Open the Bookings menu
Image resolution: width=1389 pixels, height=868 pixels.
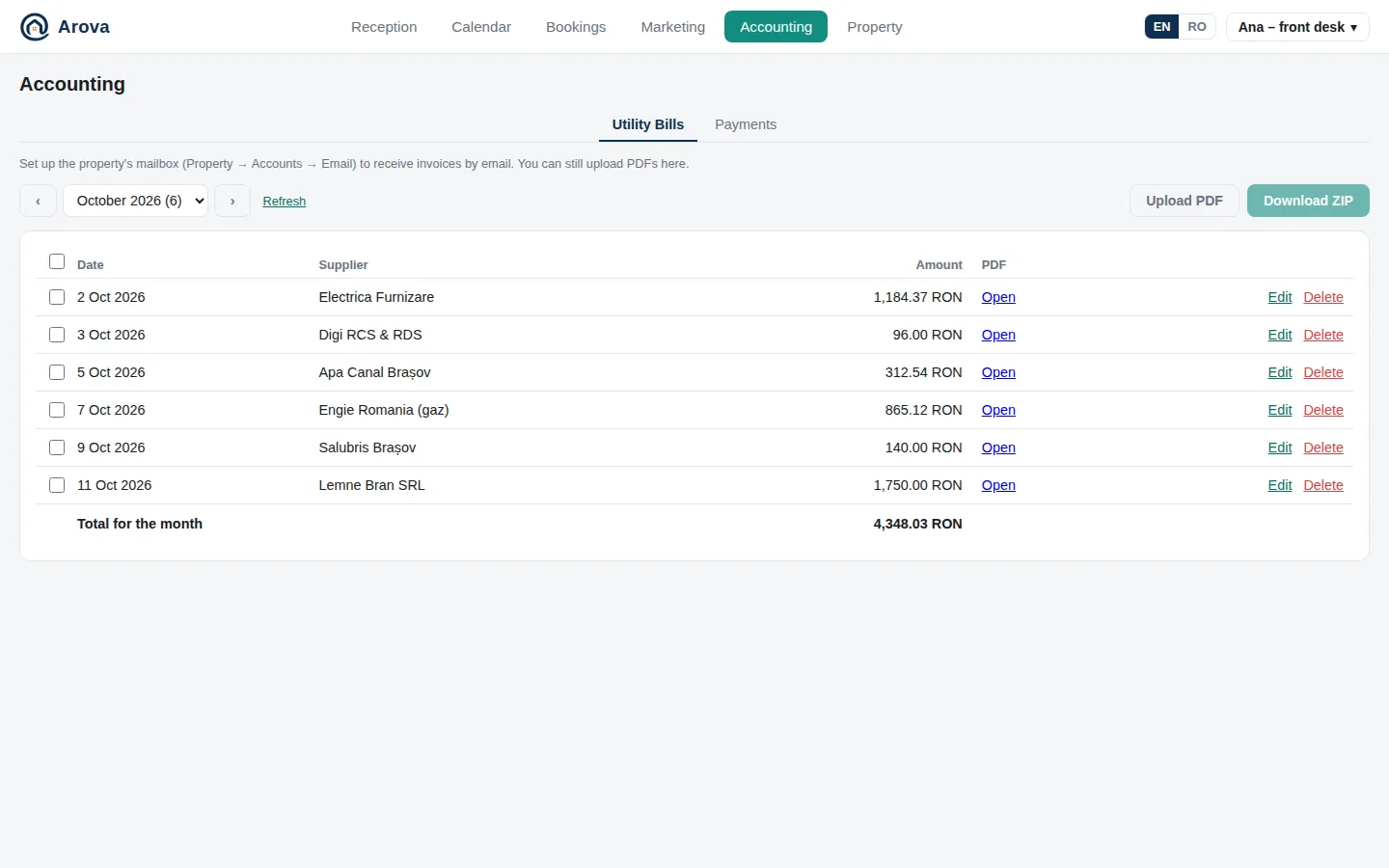pos(576,27)
